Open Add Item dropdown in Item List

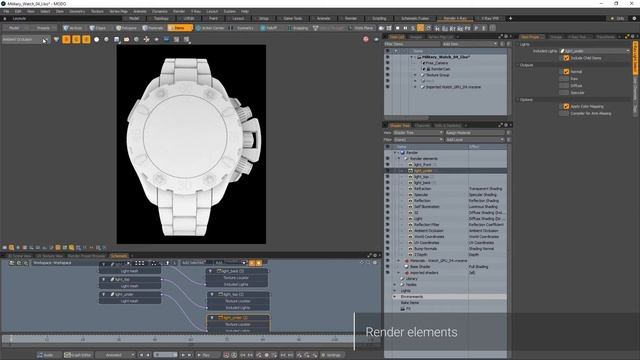click(x=470, y=44)
